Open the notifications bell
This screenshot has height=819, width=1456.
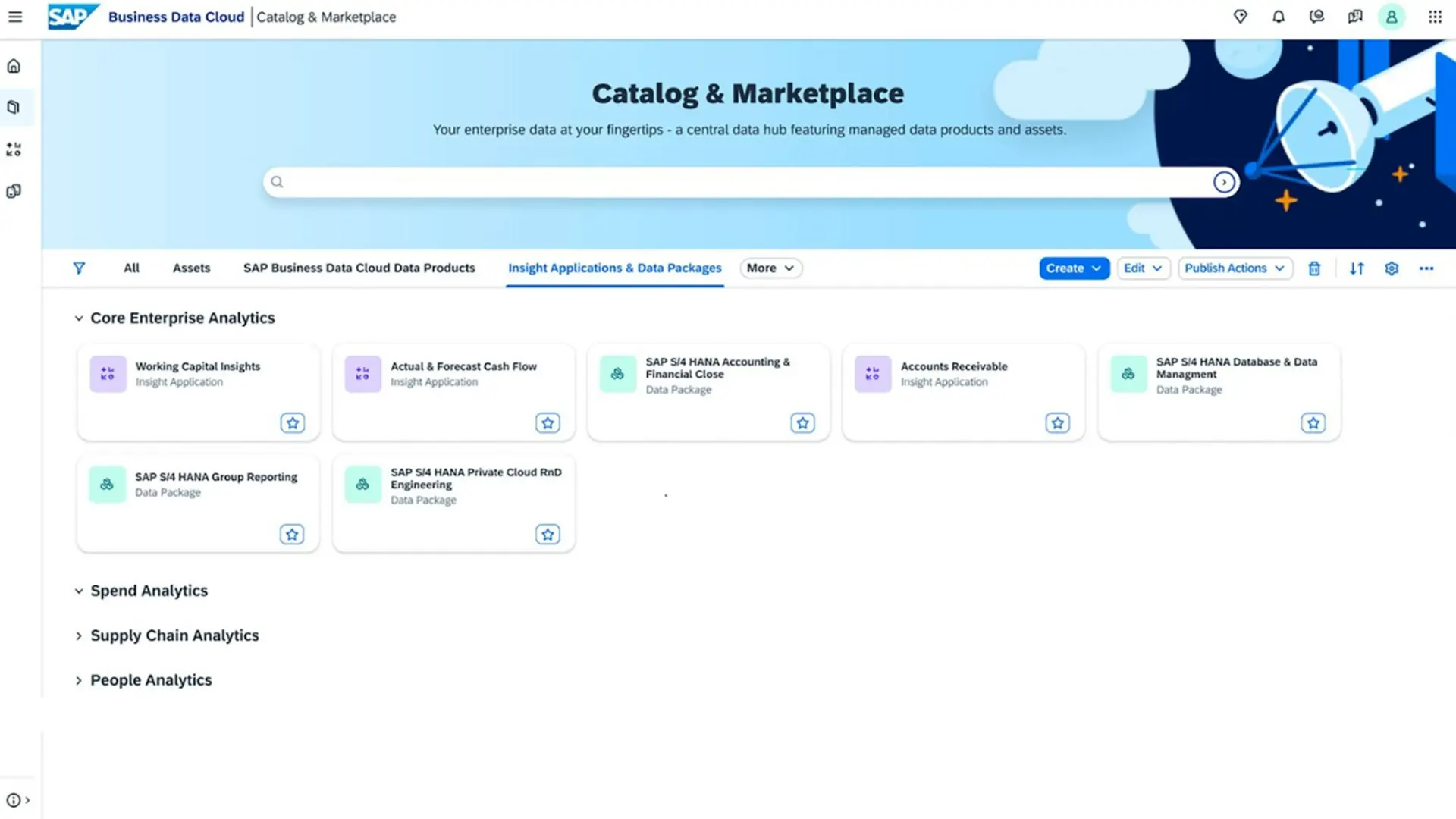[x=1279, y=17]
